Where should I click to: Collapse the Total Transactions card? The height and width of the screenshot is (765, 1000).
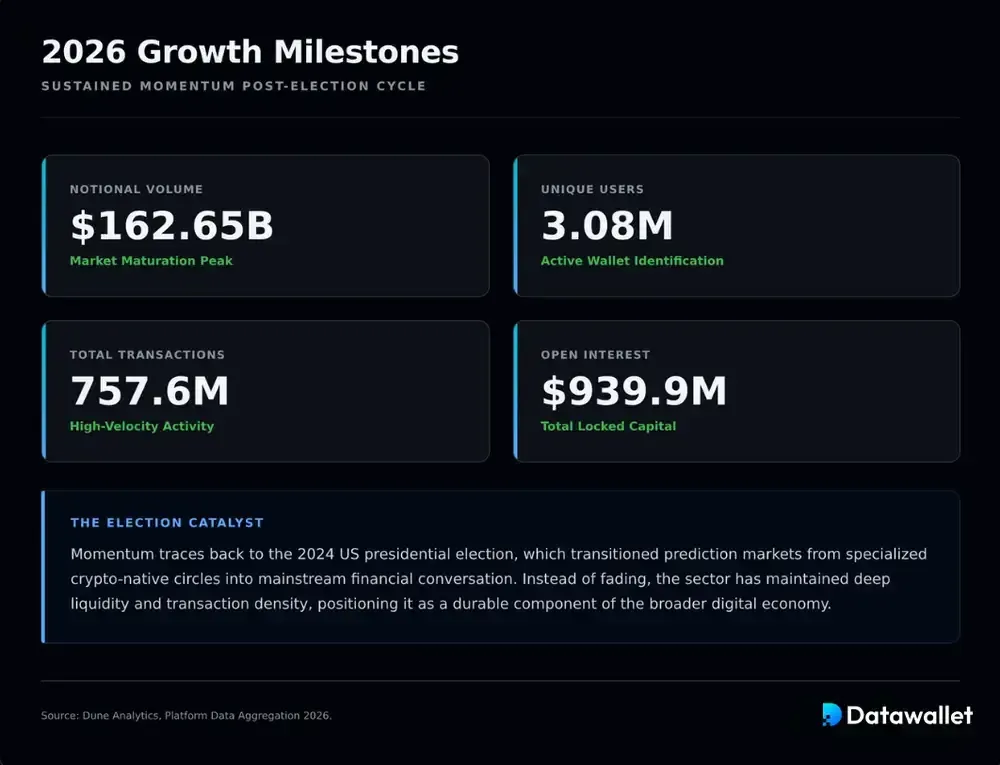click(x=265, y=390)
